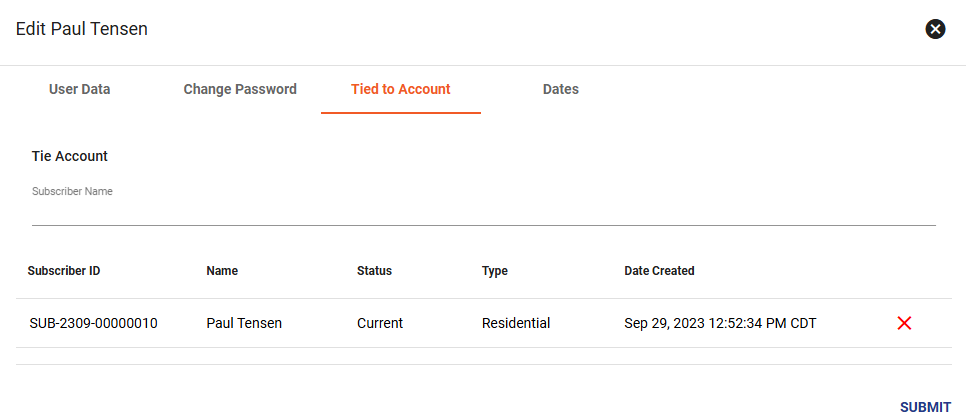Click the Sep 29, 2023 date cell
Image resolution: width=966 pixels, height=419 pixels.
(x=720, y=323)
